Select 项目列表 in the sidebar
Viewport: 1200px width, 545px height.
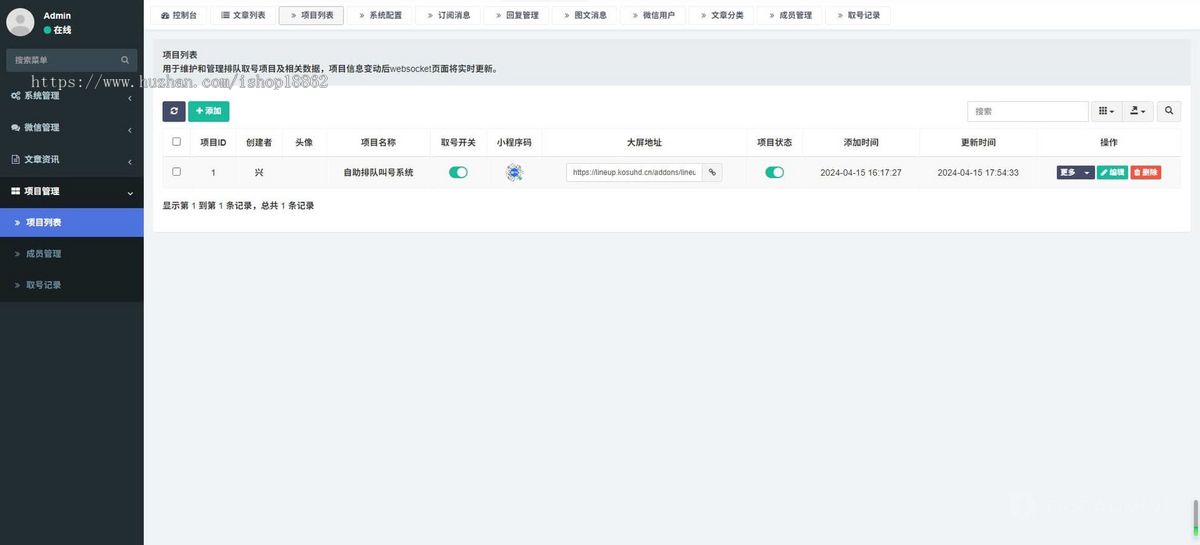[72, 222]
